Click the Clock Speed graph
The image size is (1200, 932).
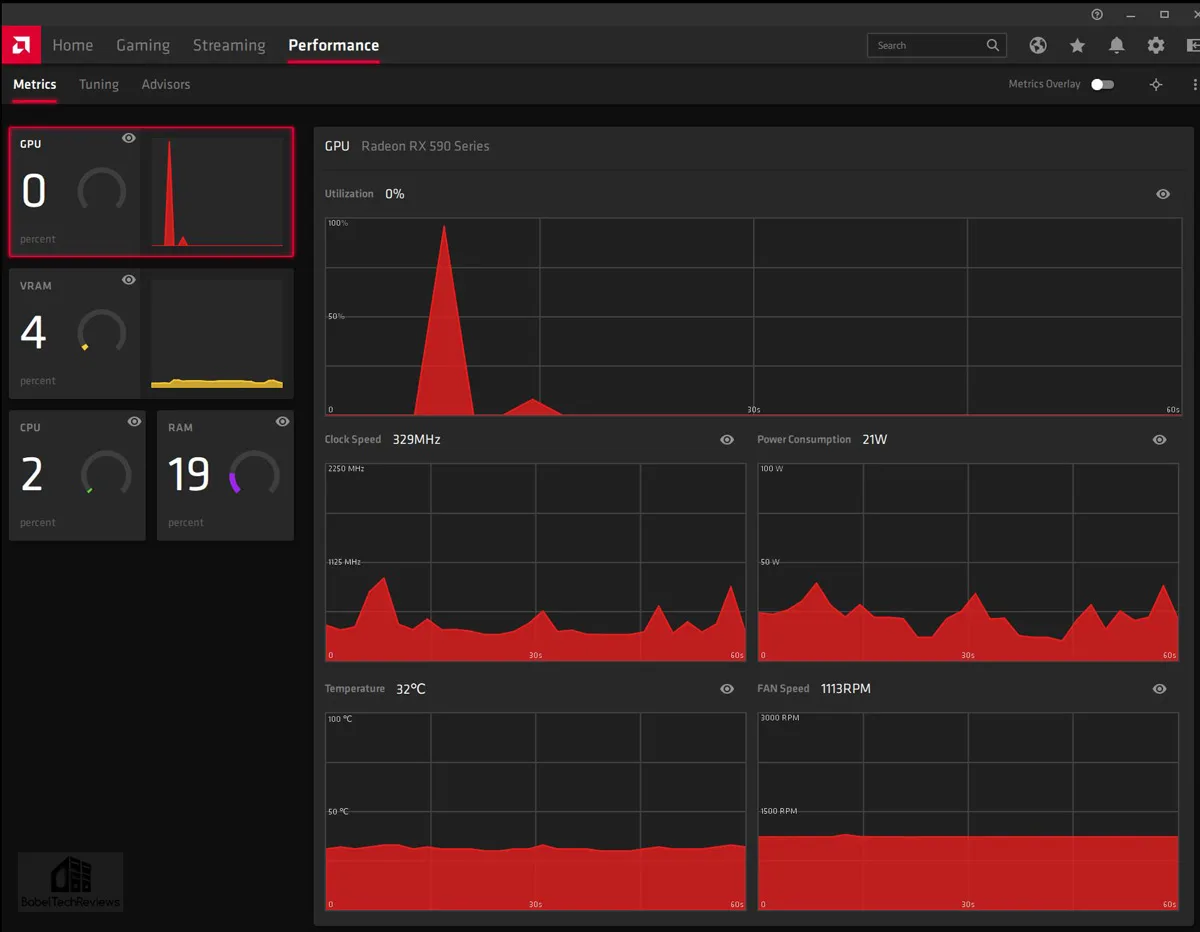tap(536, 562)
